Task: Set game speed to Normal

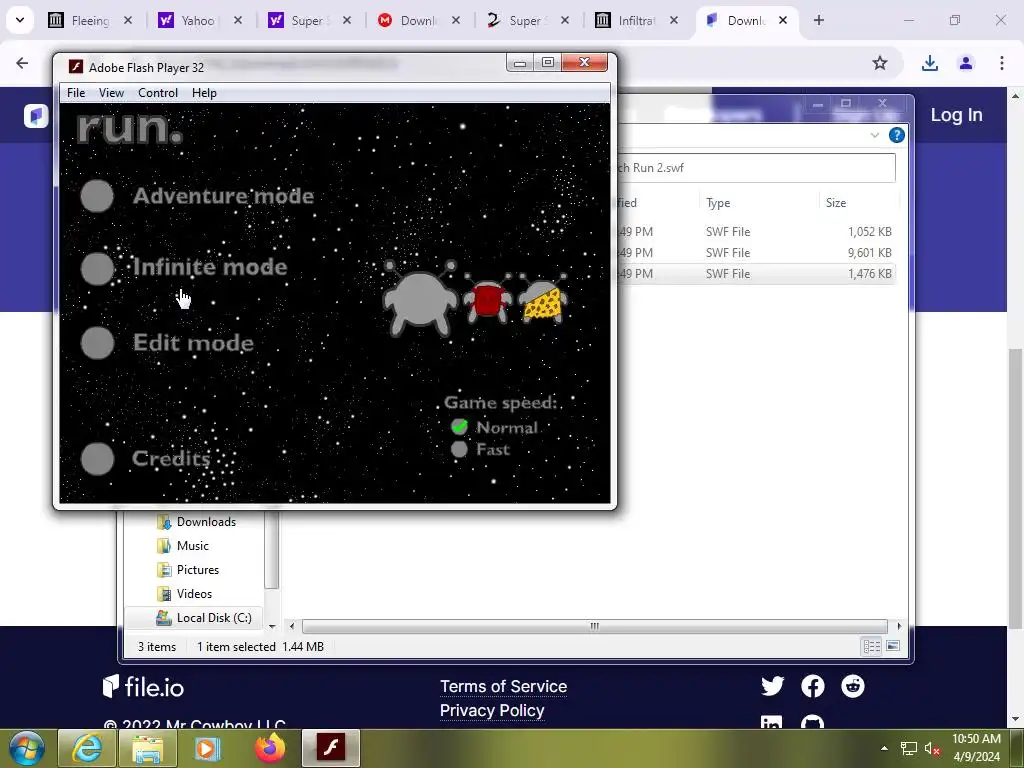Action: (460, 427)
